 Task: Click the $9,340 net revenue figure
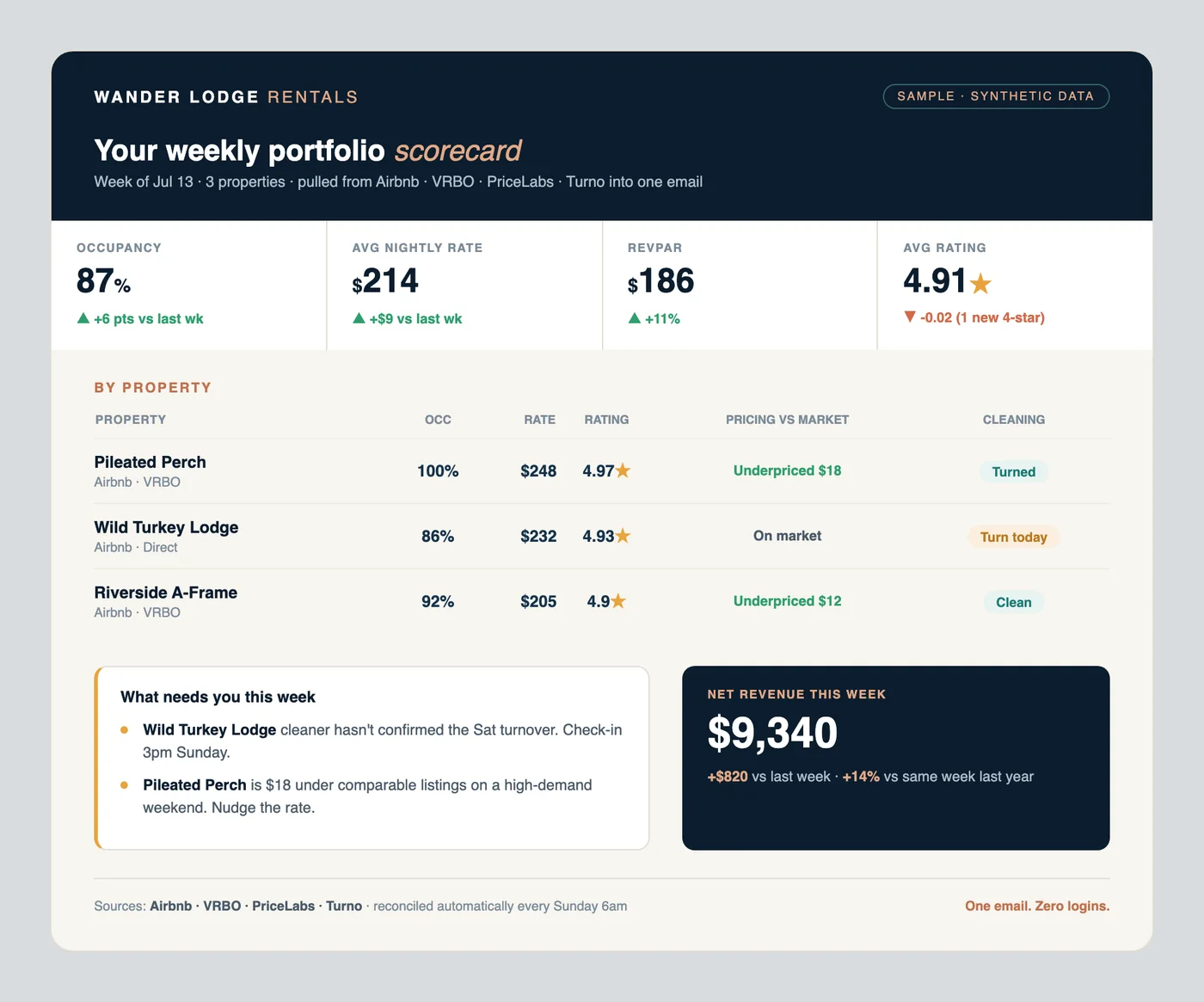772,733
